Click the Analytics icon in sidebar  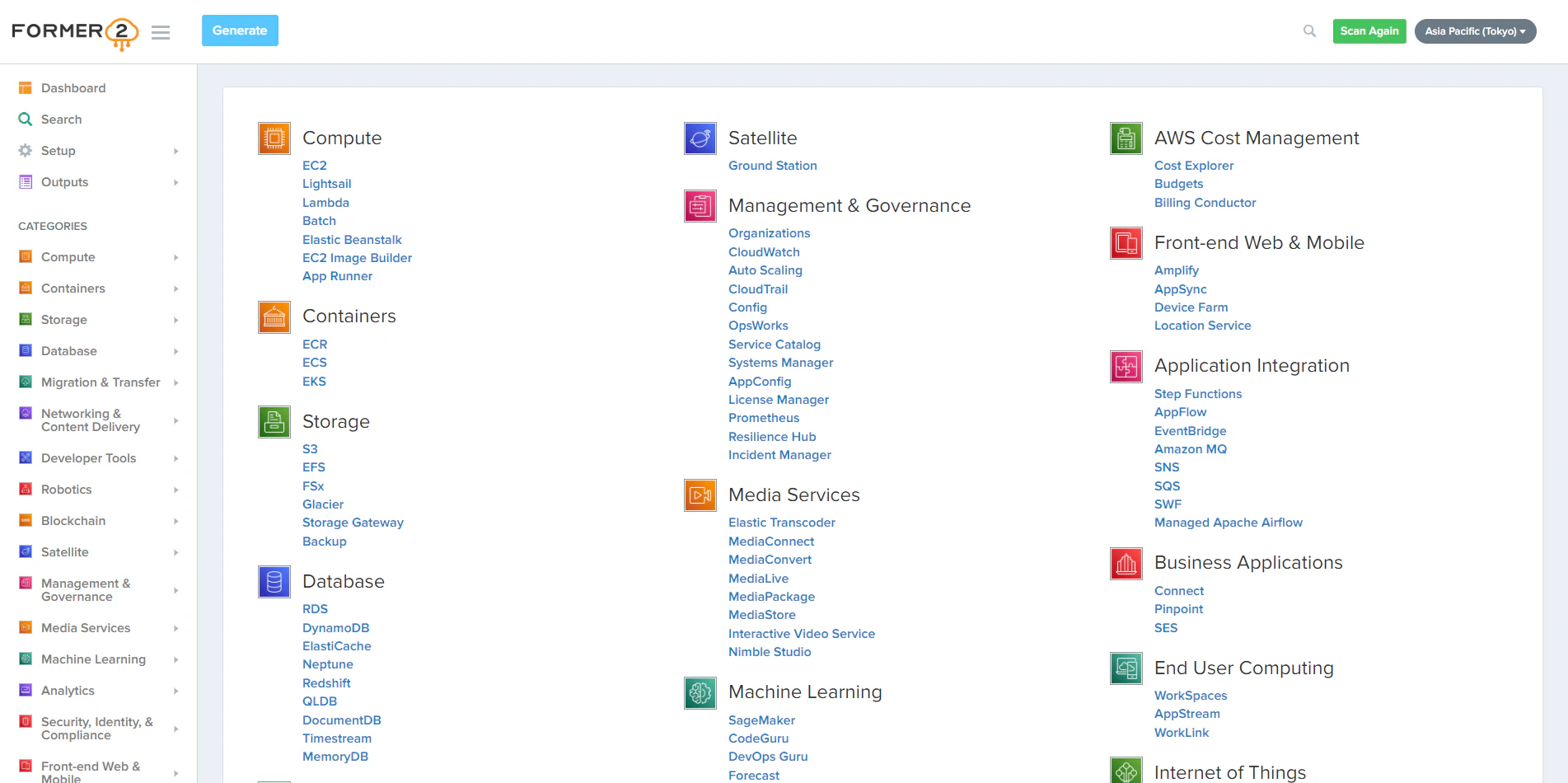(x=26, y=690)
